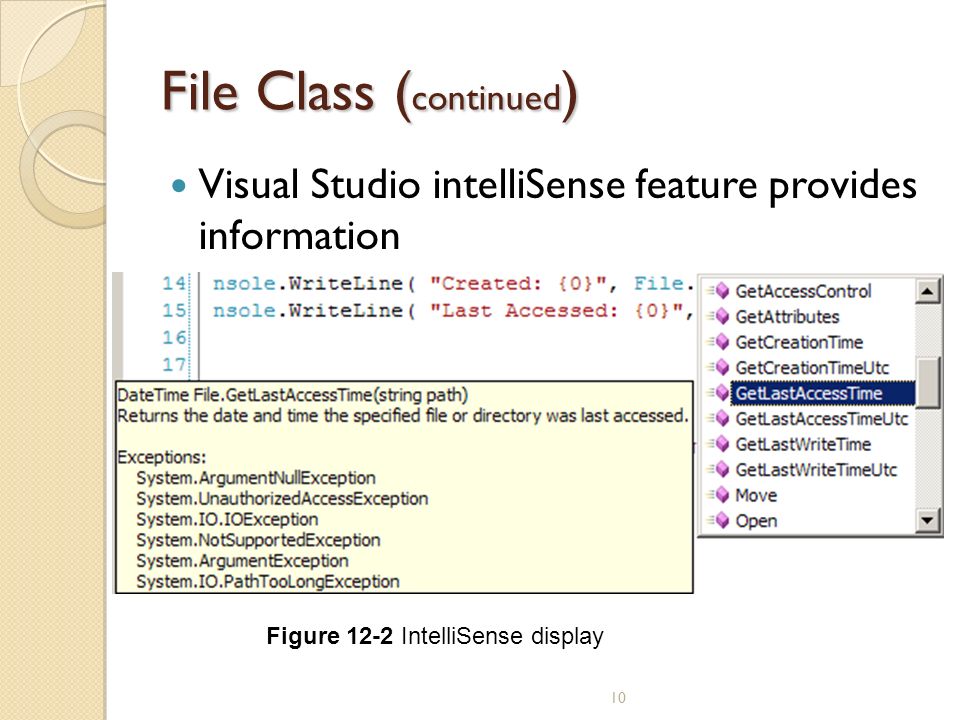This screenshot has height=720, width=960.
Task: Click the method icon beside Move
Action: (720, 495)
